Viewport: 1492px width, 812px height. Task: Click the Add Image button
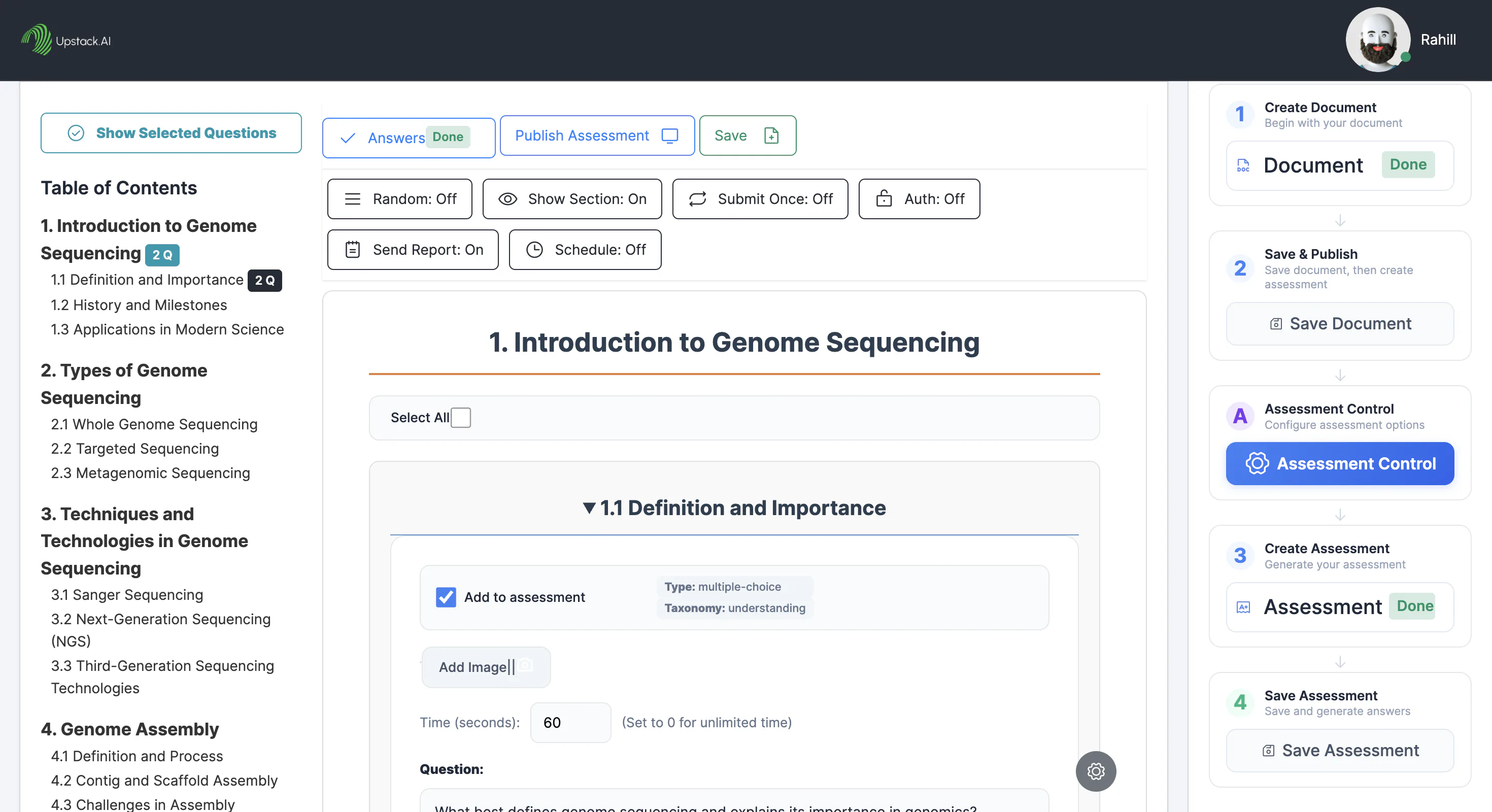485,667
